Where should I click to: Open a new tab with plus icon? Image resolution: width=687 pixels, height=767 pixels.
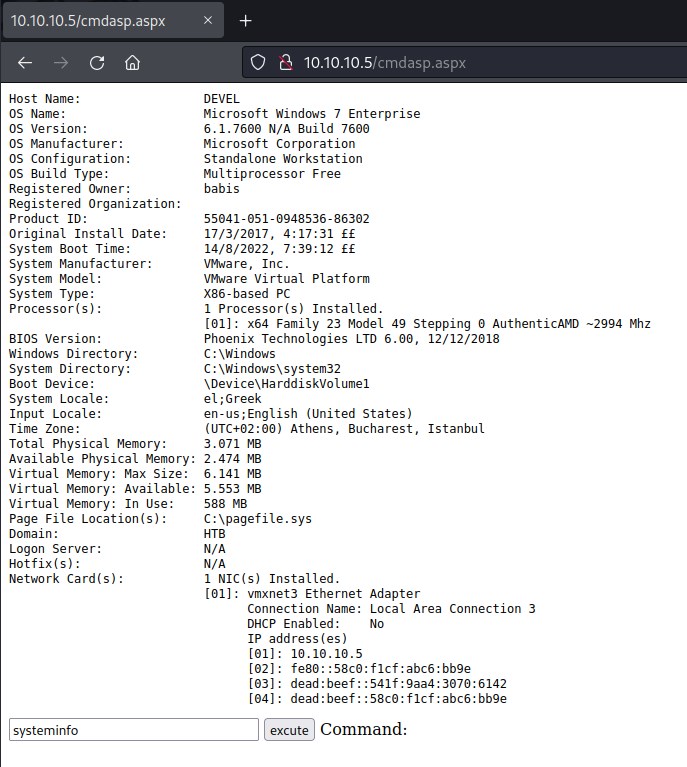tap(245, 20)
